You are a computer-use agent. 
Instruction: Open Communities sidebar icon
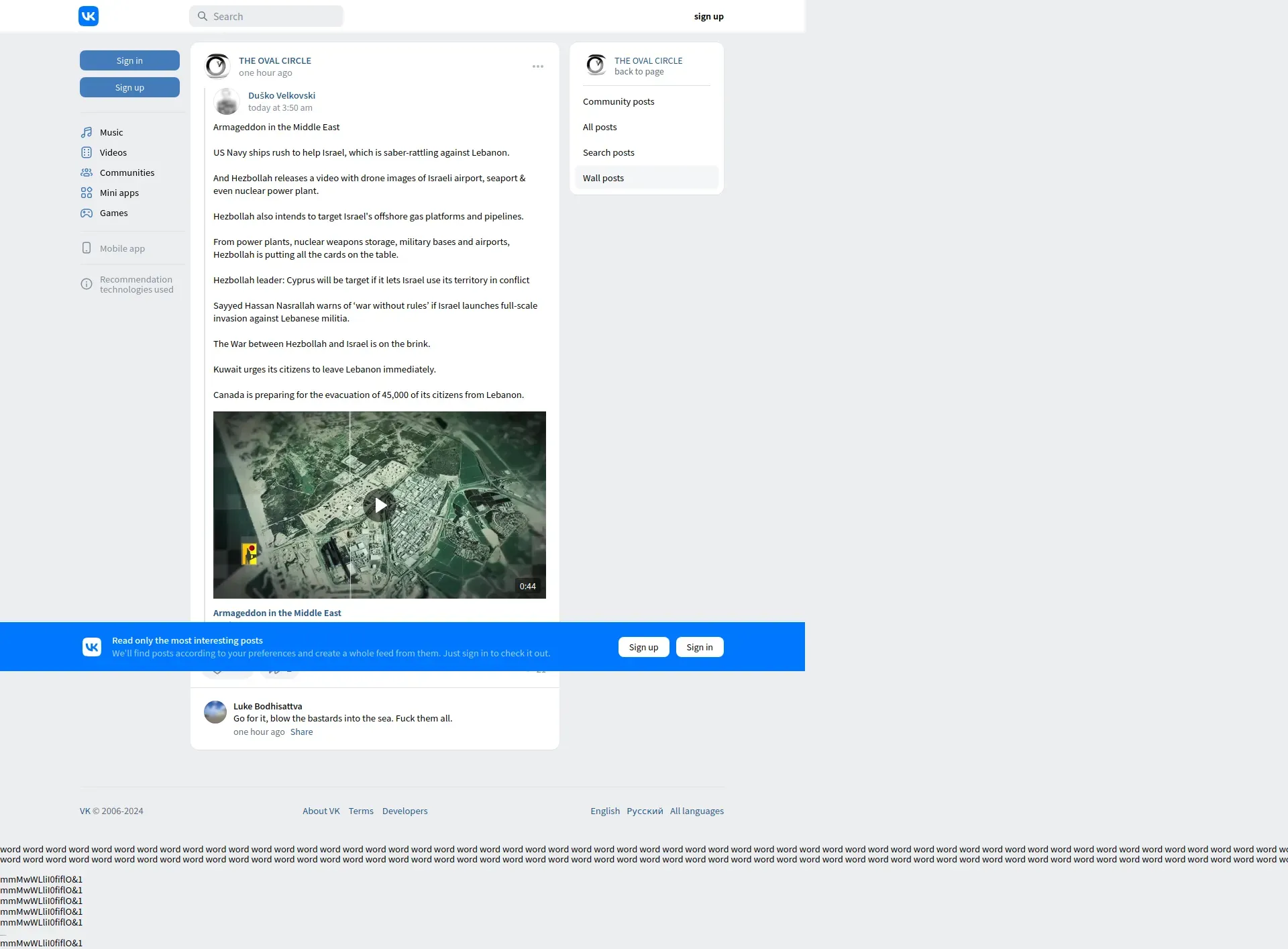(x=87, y=172)
